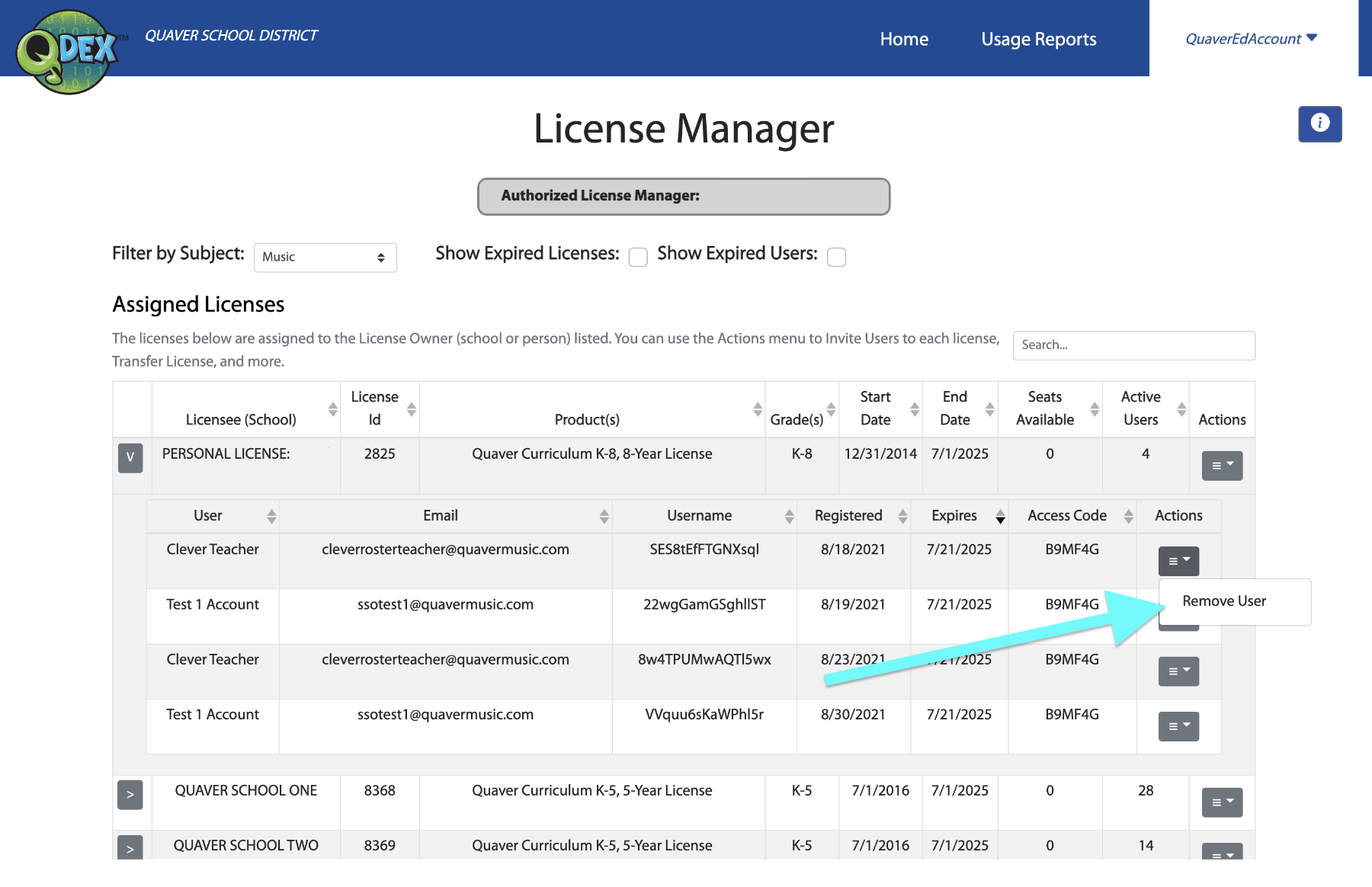
Task: Open actions menu for username 8w4TPUMwAQTl5wx
Action: click(x=1178, y=671)
